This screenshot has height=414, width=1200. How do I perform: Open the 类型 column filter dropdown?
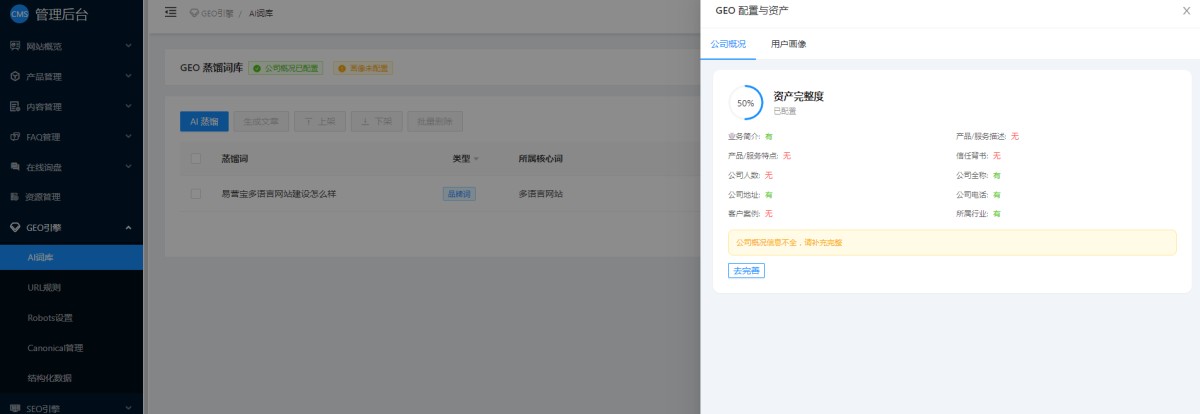476,159
